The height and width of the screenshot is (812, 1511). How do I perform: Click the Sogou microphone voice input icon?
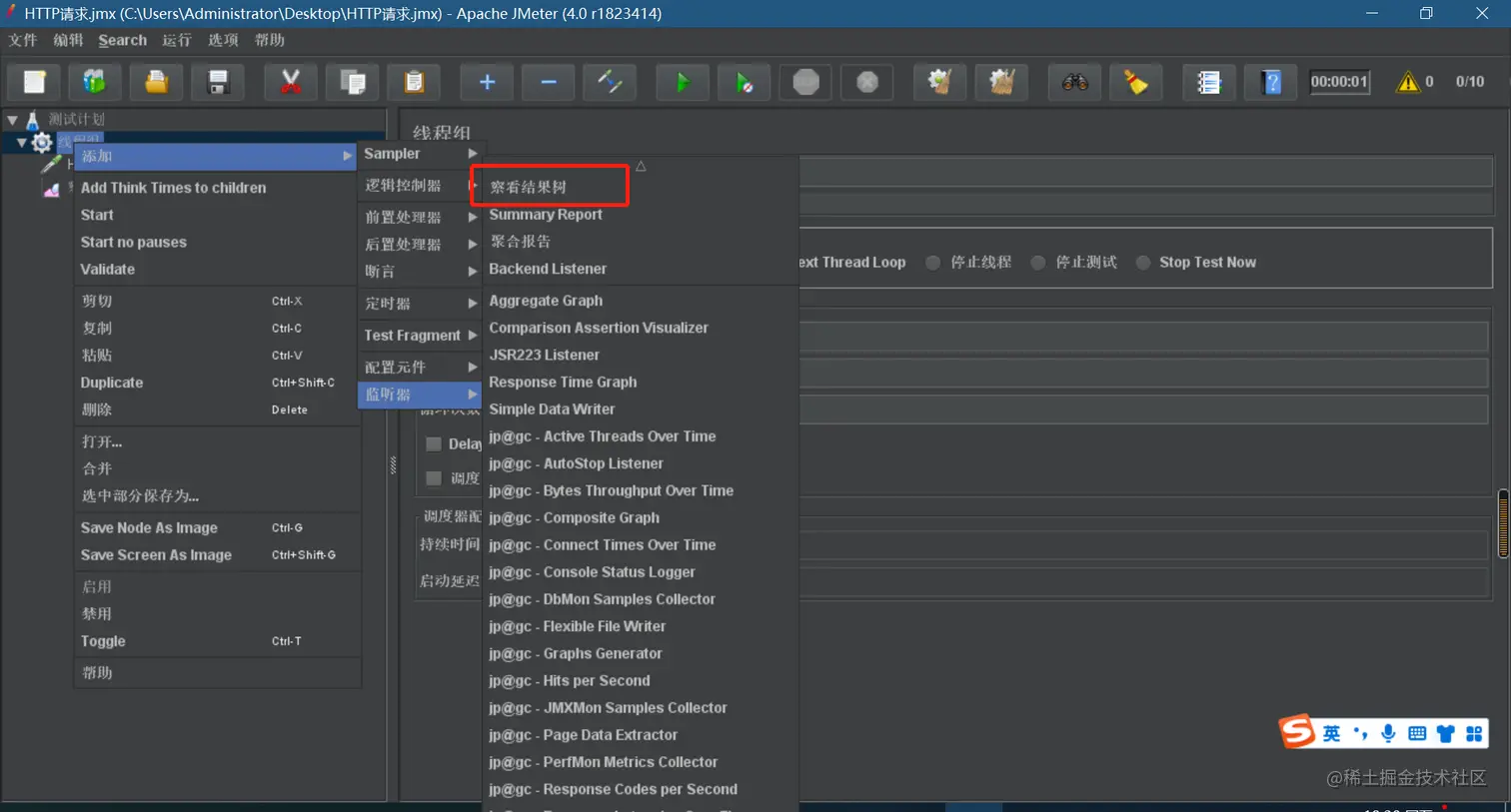coord(1388,734)
